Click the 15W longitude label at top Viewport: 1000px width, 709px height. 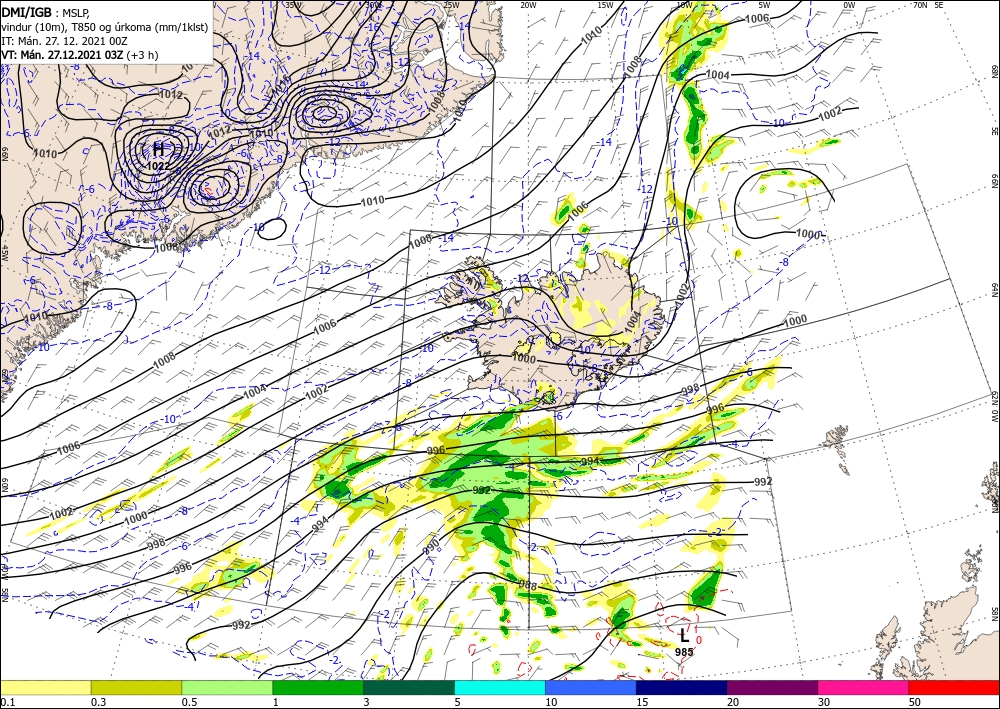pos(605,5)
